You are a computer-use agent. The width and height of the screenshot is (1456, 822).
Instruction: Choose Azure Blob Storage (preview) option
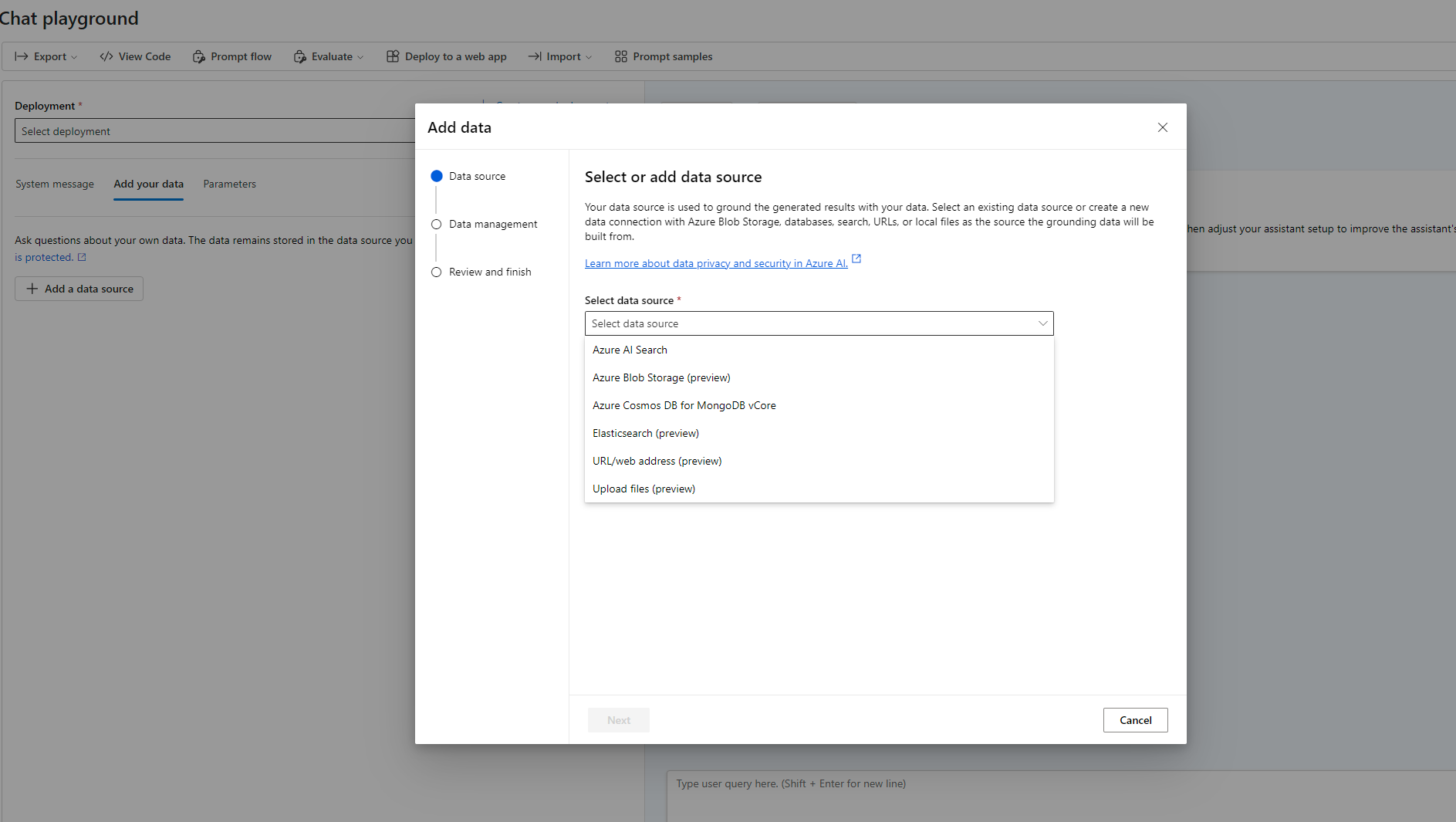[x=819, y=377]
